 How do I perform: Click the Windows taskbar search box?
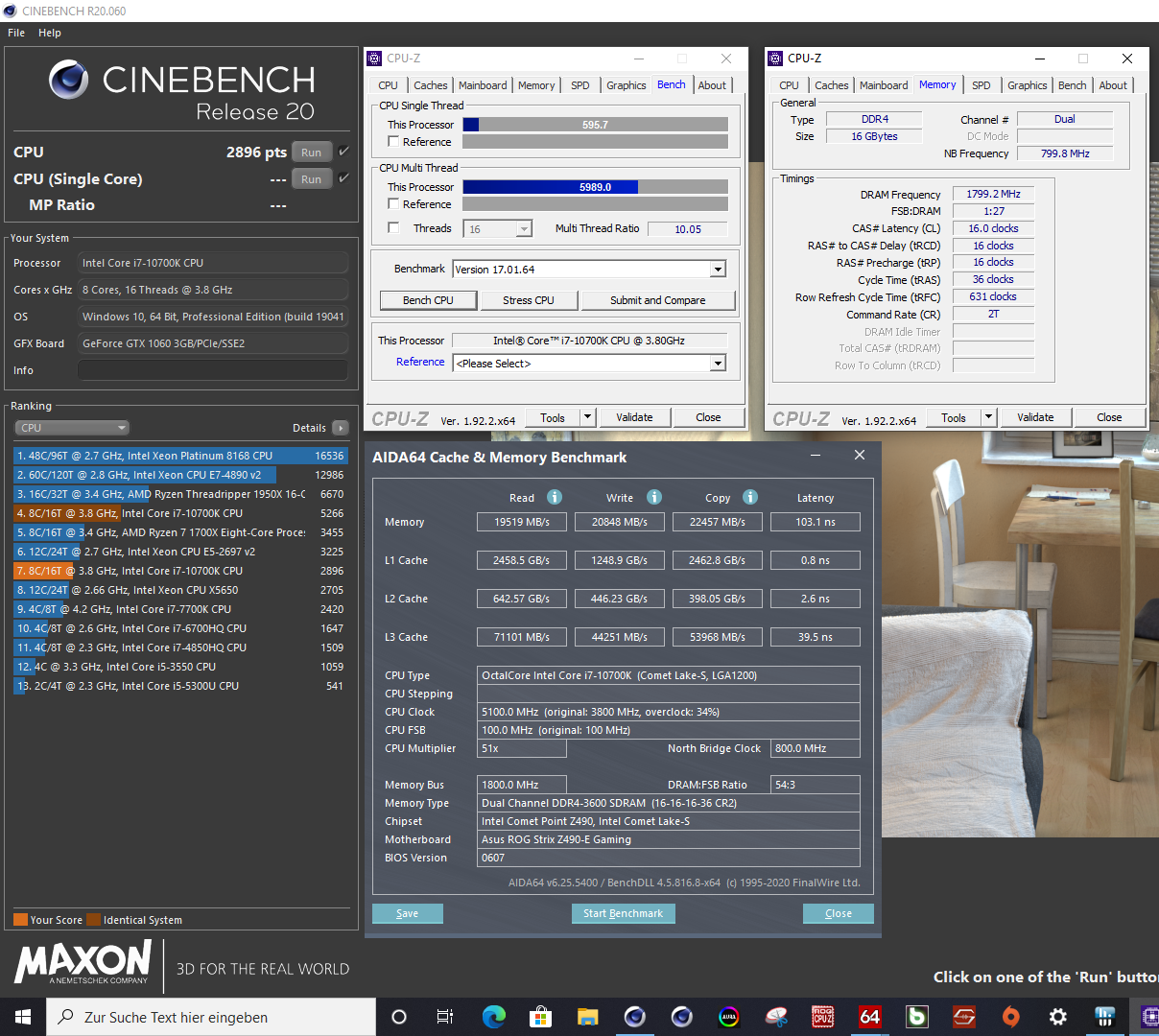click(211, 1017)
